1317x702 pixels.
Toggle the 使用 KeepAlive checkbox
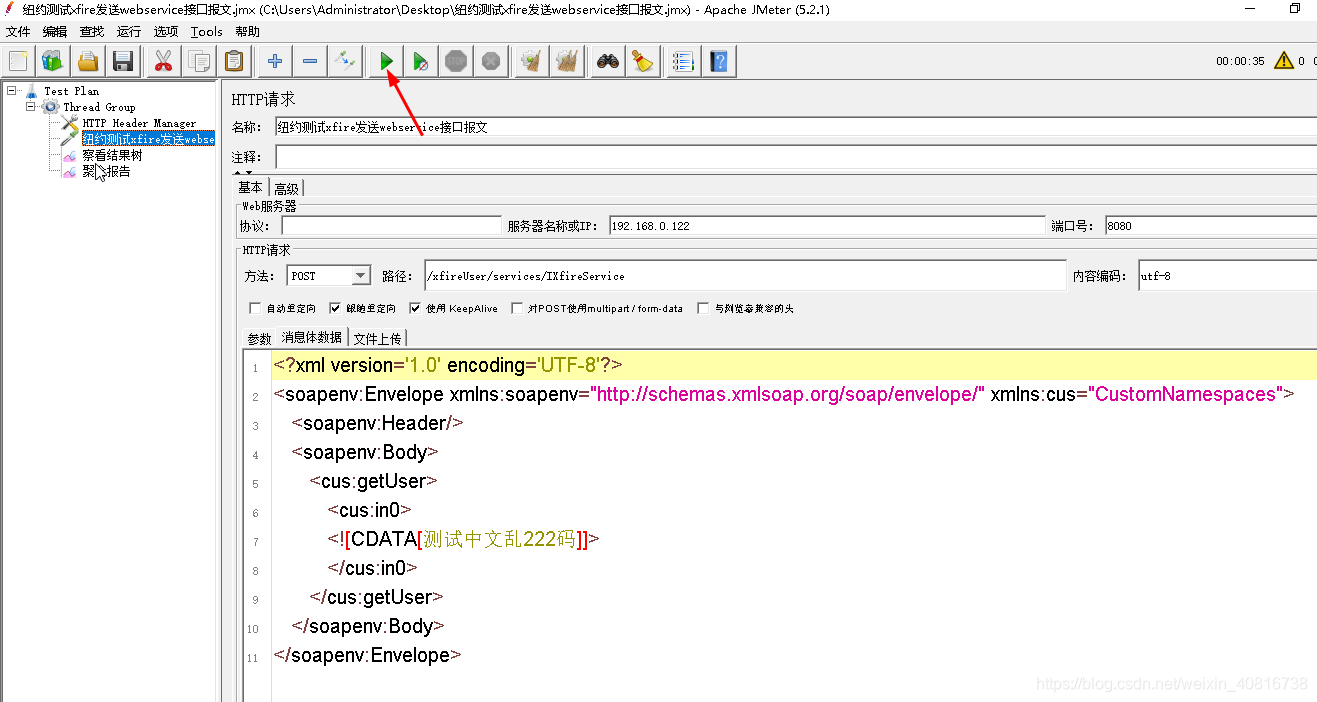(x=416, y=309)
